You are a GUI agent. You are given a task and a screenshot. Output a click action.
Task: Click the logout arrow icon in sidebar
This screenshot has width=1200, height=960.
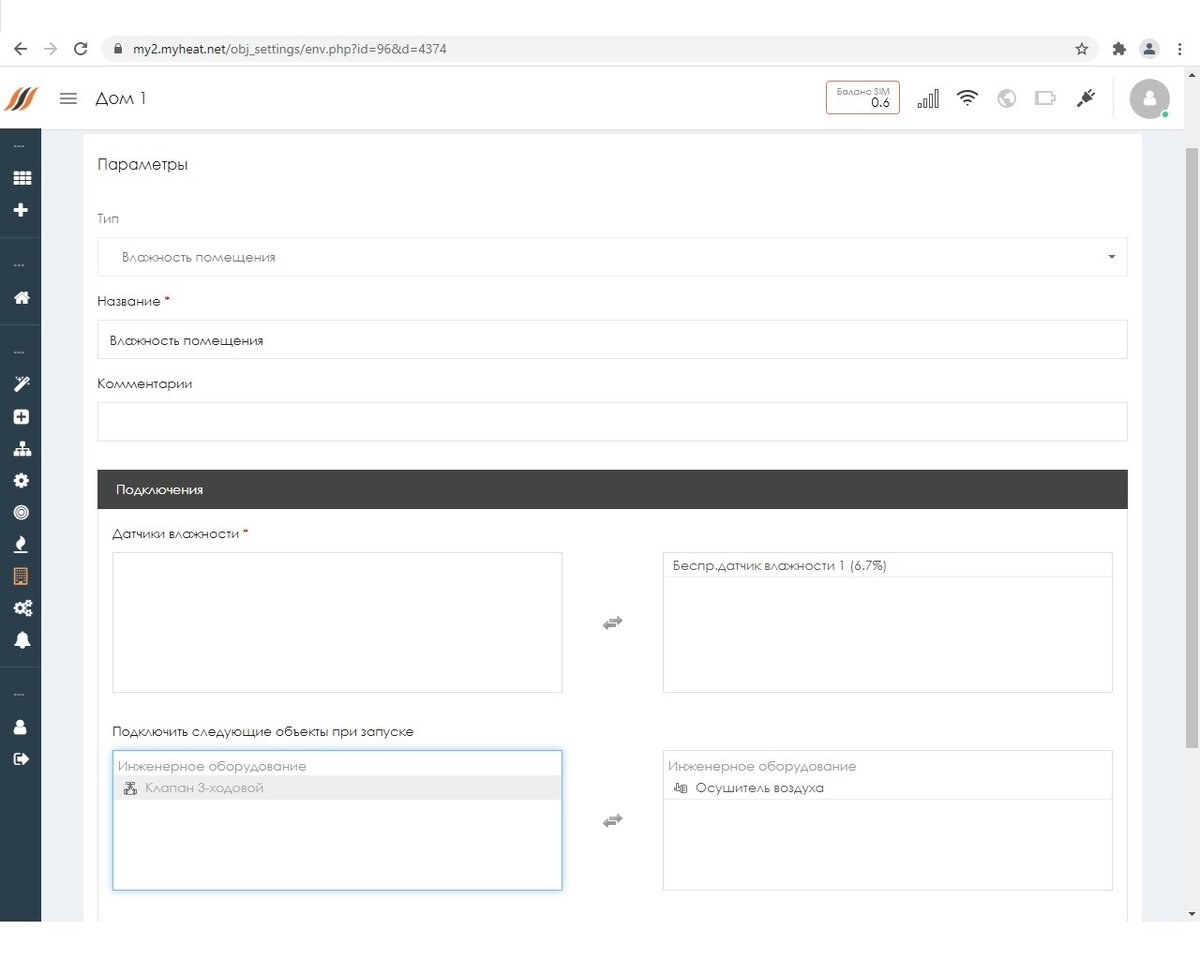pyautogui.click(x=21, y=759)
